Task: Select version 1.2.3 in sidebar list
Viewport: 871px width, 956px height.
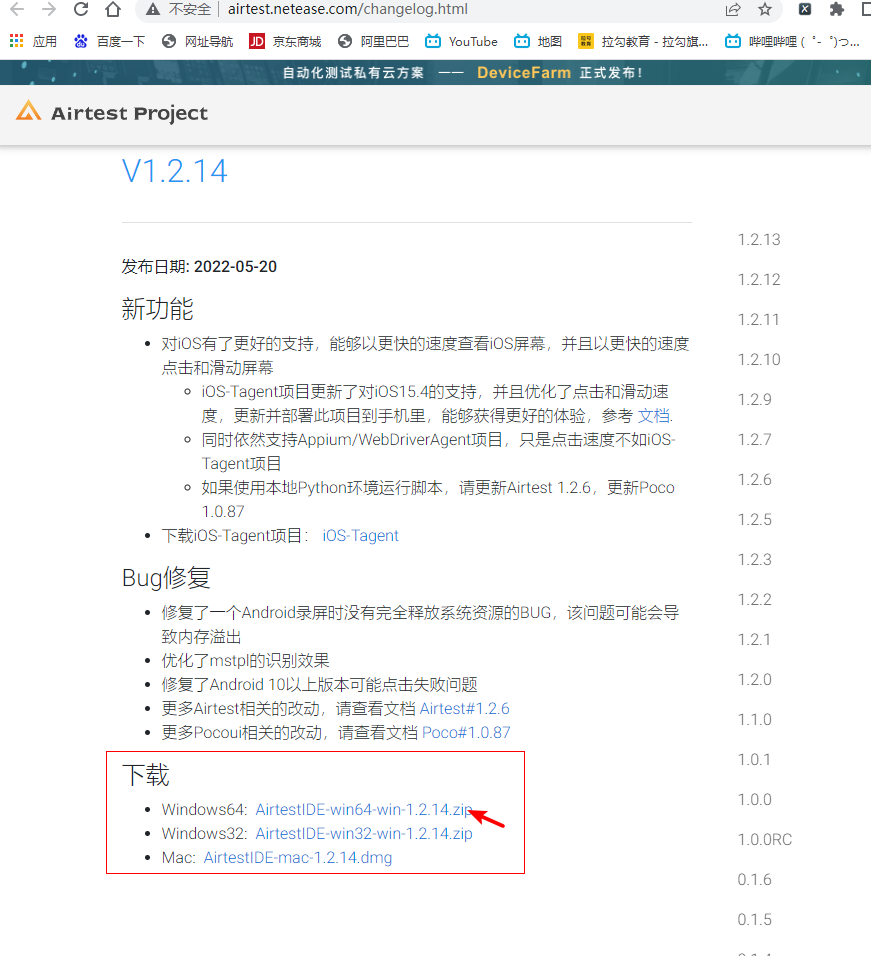Action: 755,560
